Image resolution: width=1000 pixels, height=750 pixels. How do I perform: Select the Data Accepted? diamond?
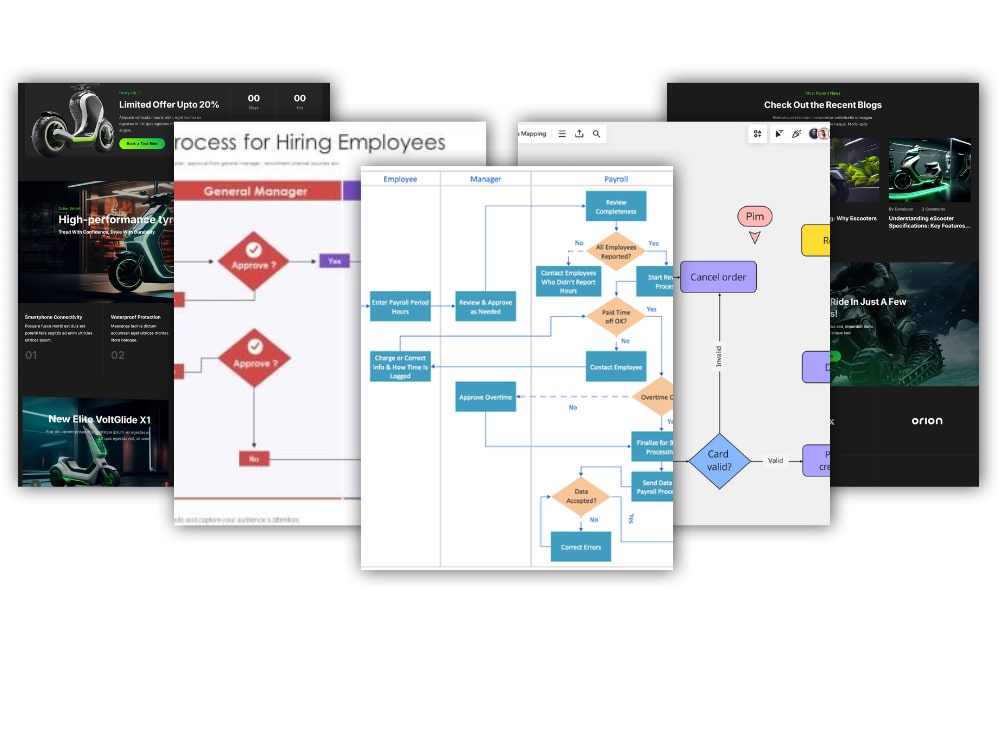click(x=581, y=496)
